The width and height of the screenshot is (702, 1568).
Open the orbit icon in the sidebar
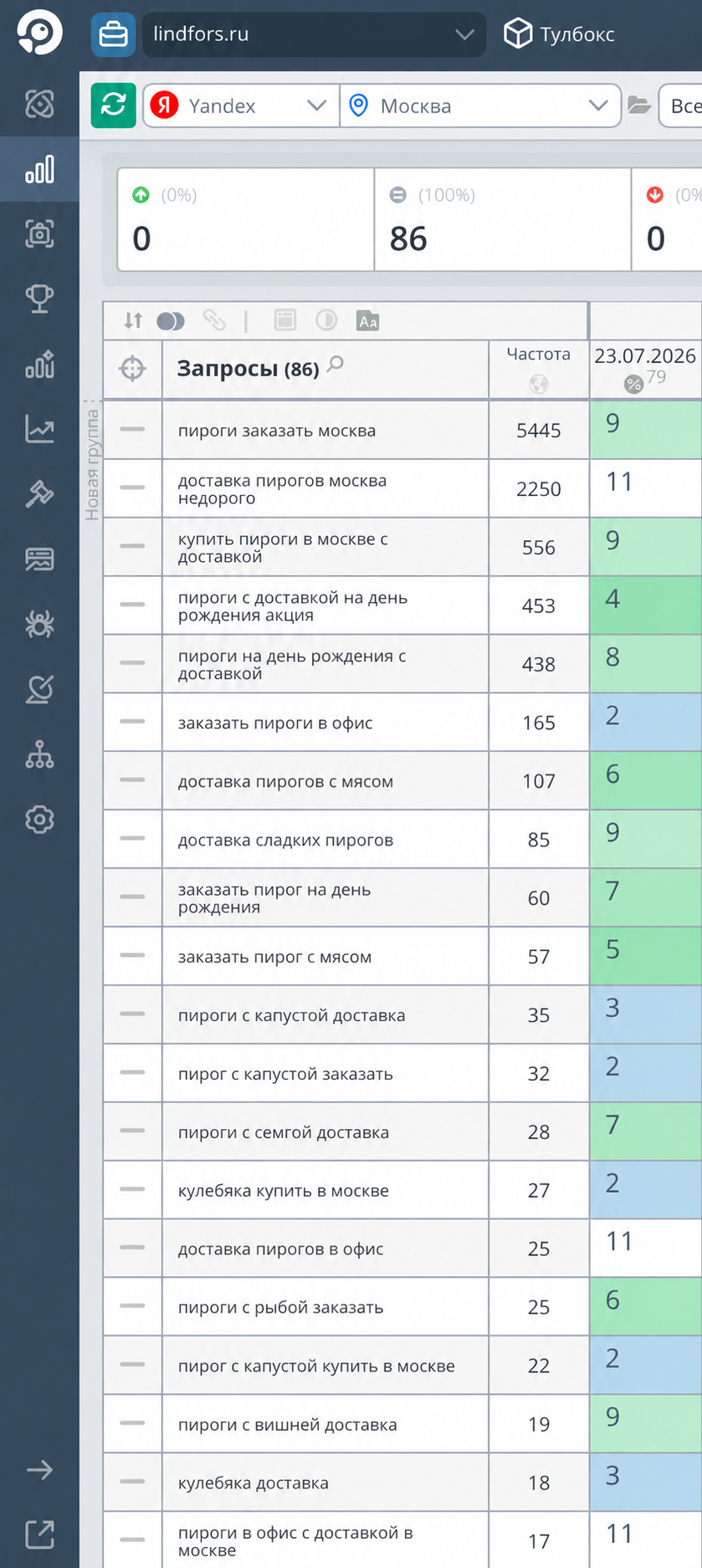(x=39, y=104)
